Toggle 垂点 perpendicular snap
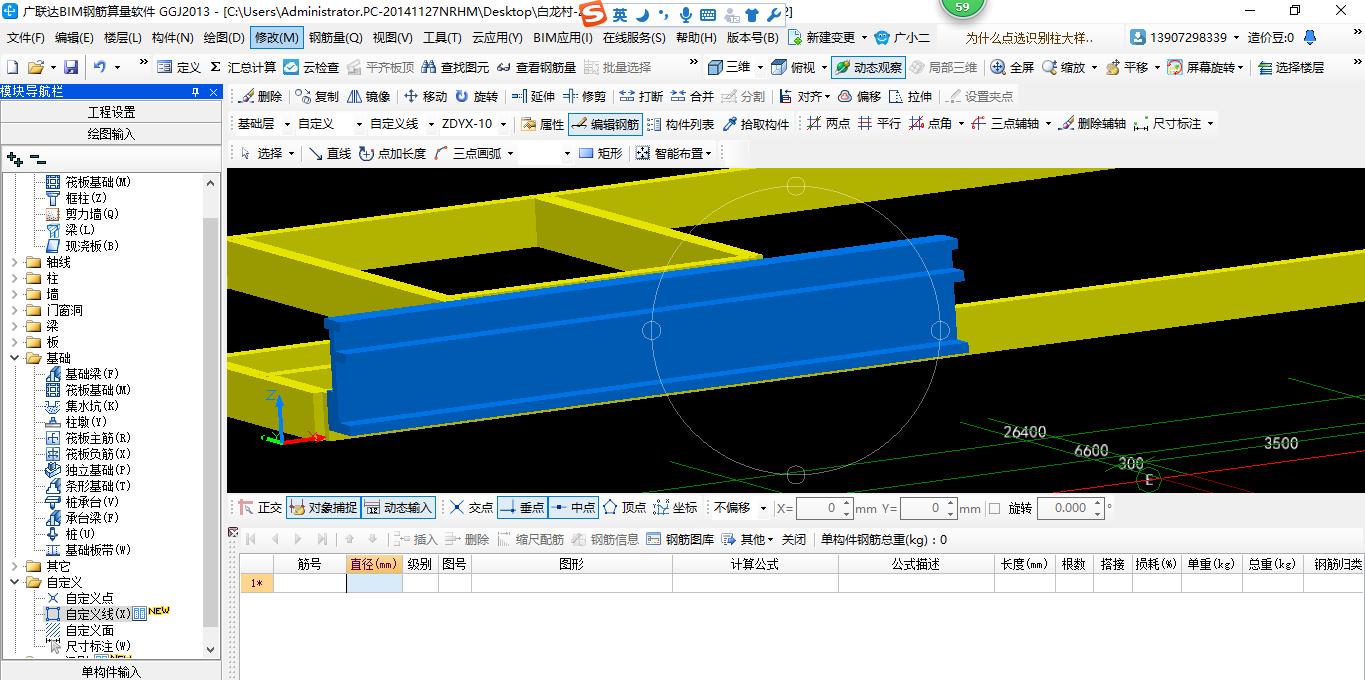The width and height of the screenshot is (1365, 680). (522, 508)
